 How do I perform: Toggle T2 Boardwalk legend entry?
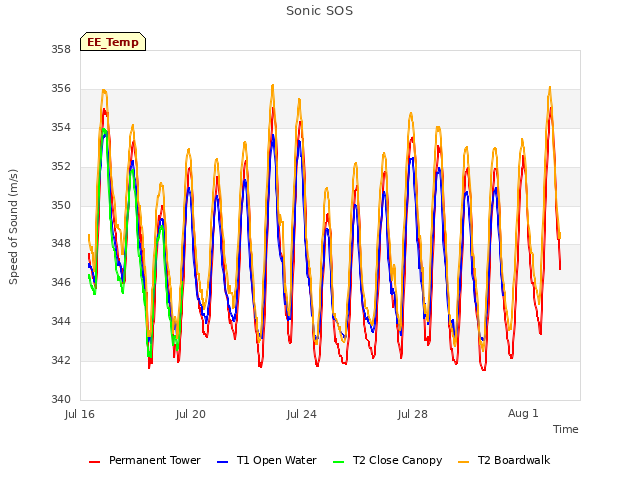pos(504,460)
